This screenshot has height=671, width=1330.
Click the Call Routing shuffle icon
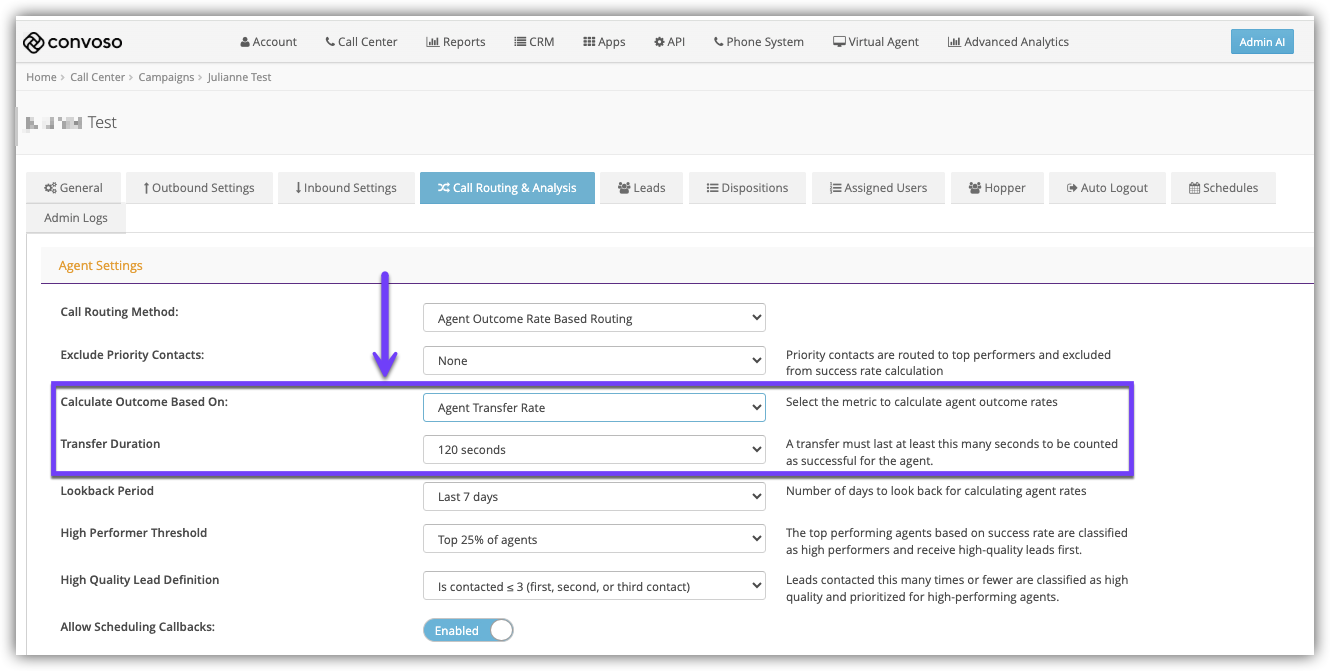coord(444,188)
